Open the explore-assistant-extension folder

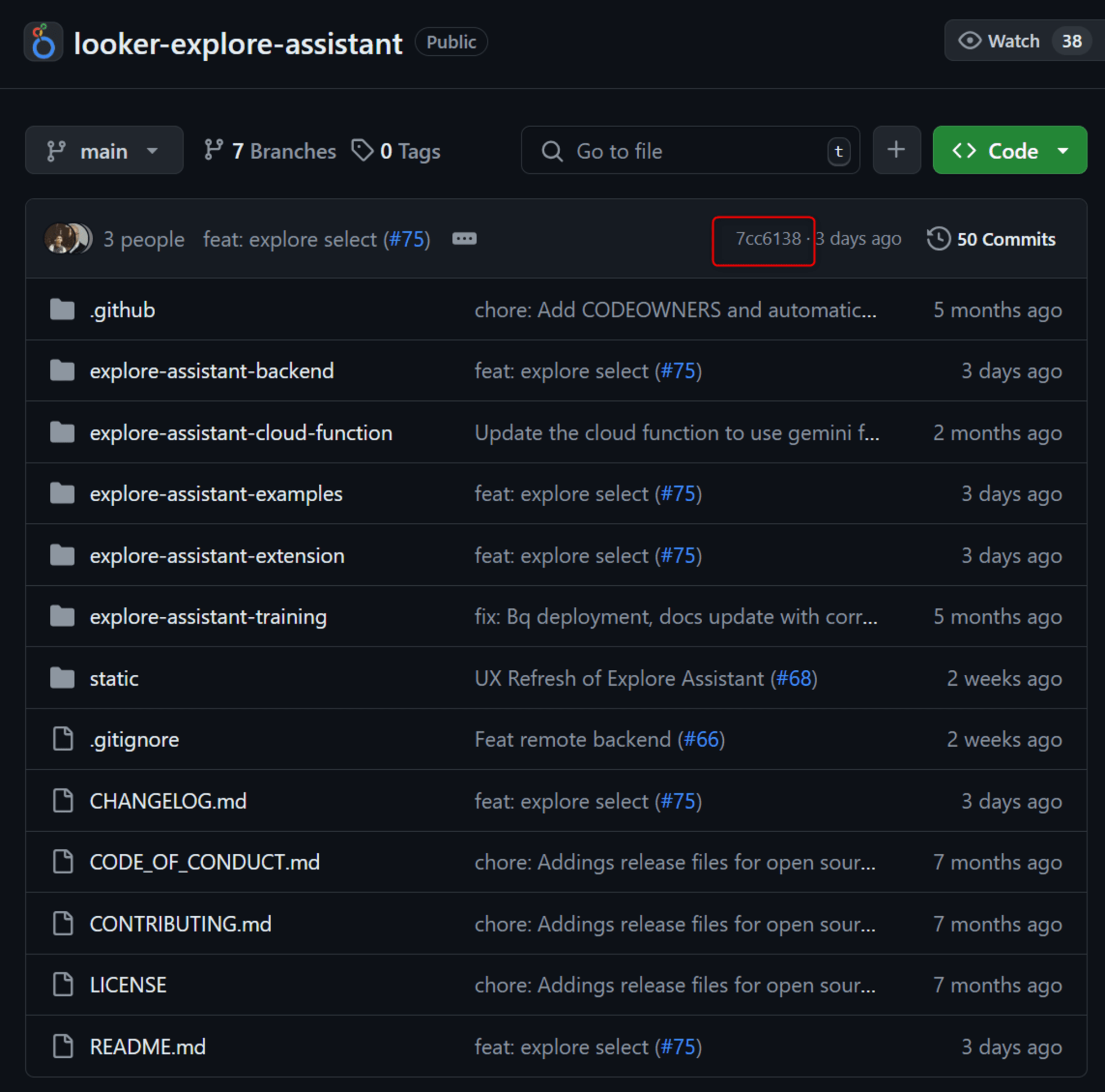[217, 555]
